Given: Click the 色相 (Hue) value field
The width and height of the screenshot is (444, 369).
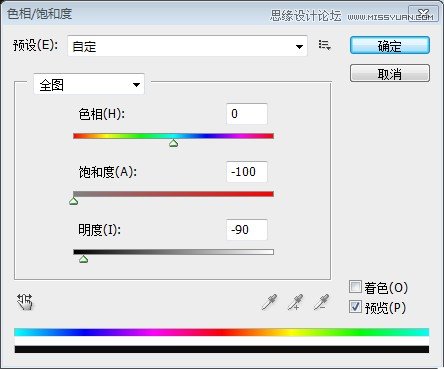Looking at the screenshot, I should pyautogui.click(x=247, y=114).
